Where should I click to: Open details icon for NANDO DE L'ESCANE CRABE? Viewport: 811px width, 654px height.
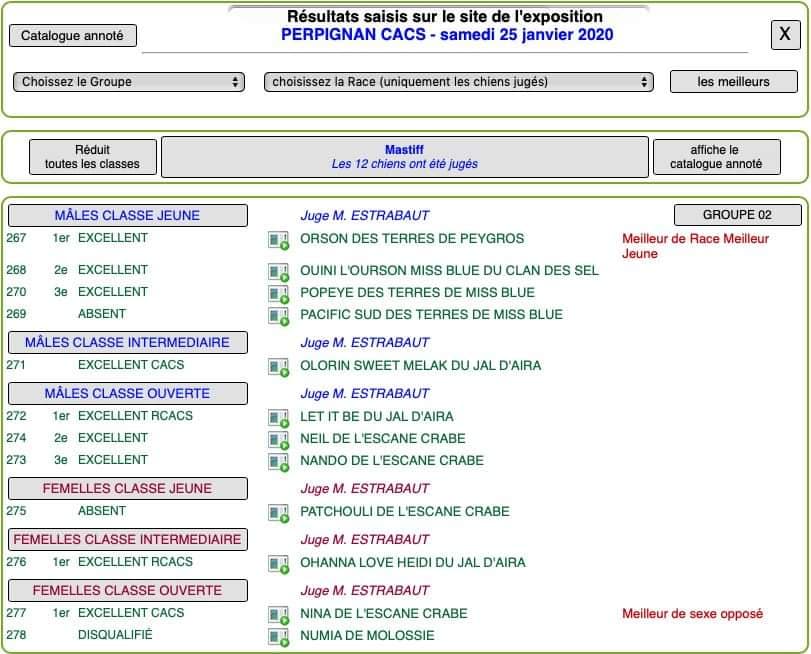(278, 462)
